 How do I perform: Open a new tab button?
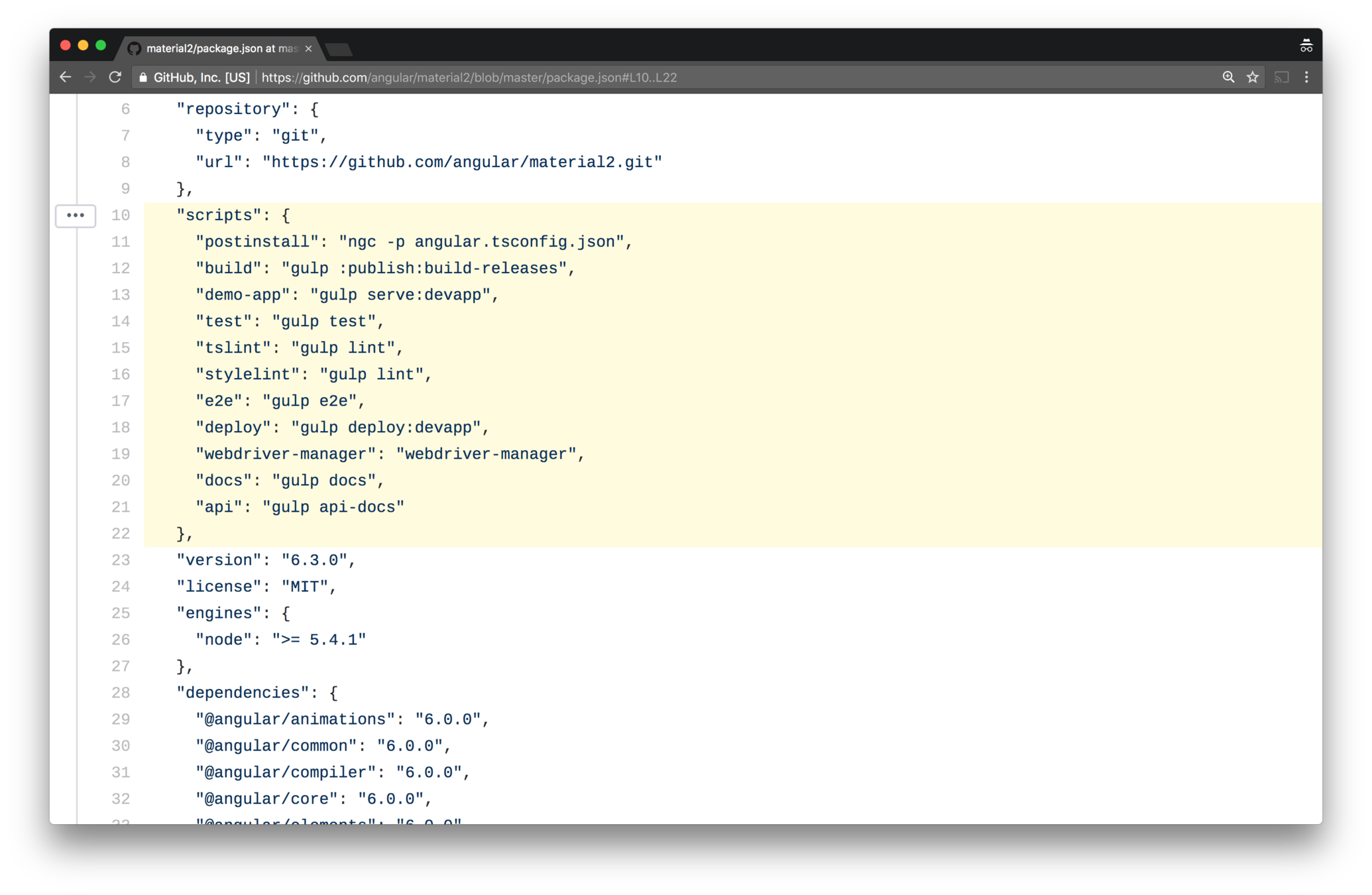(x=339, y=49)
